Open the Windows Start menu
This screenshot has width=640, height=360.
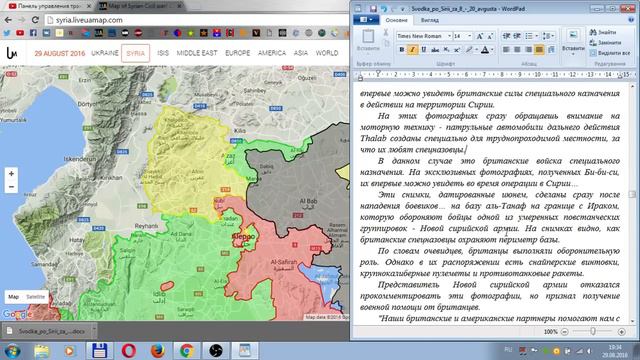[x=12, y=351]
